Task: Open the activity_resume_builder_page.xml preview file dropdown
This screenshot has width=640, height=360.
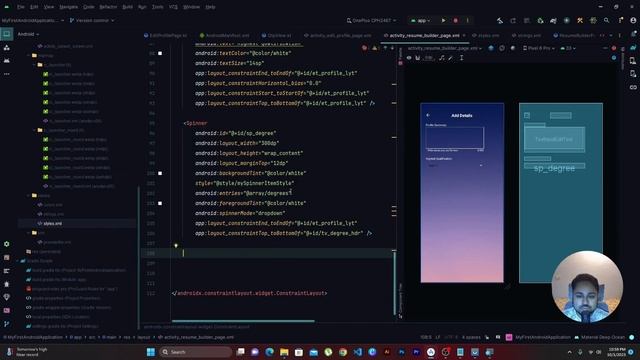Action: click(x=444, y=48)
